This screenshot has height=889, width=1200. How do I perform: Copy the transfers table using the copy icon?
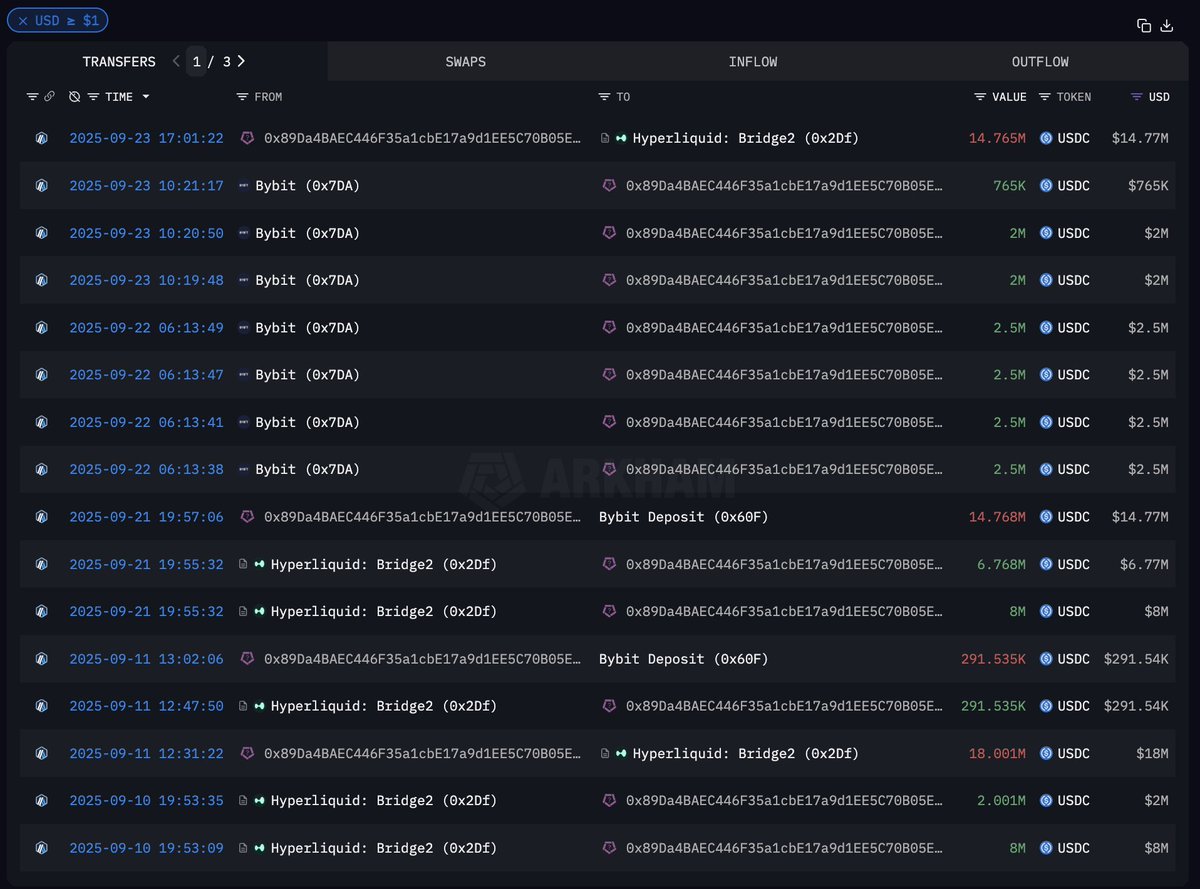coord(1144,26)
